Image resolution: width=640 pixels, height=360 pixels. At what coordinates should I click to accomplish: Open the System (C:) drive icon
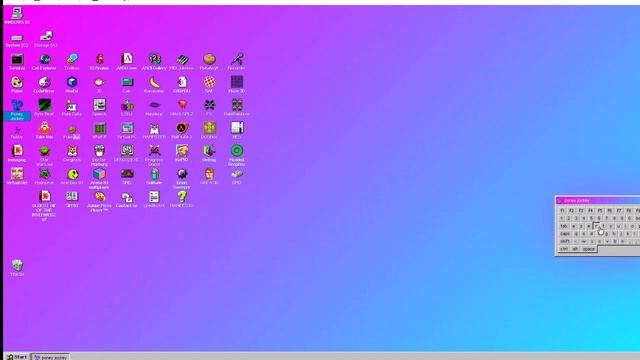coord(17,40)
